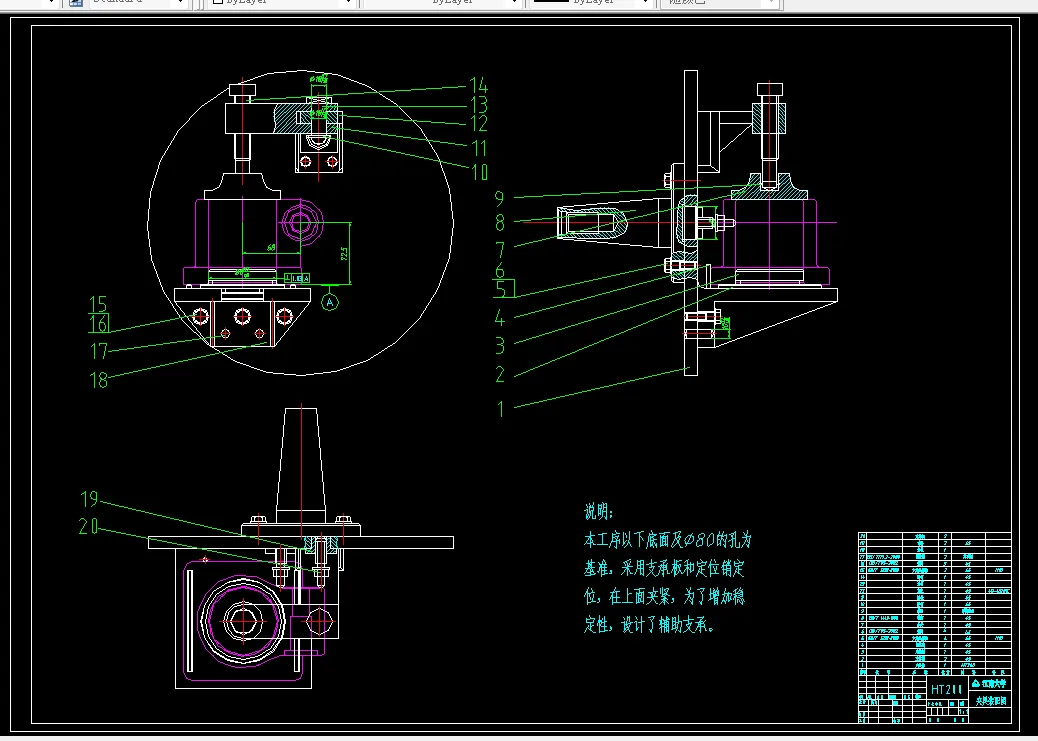Viewport: 1038px width, 741px height.
Task: Click note line starting 基准,采用支承板
Action: point(664,569)
